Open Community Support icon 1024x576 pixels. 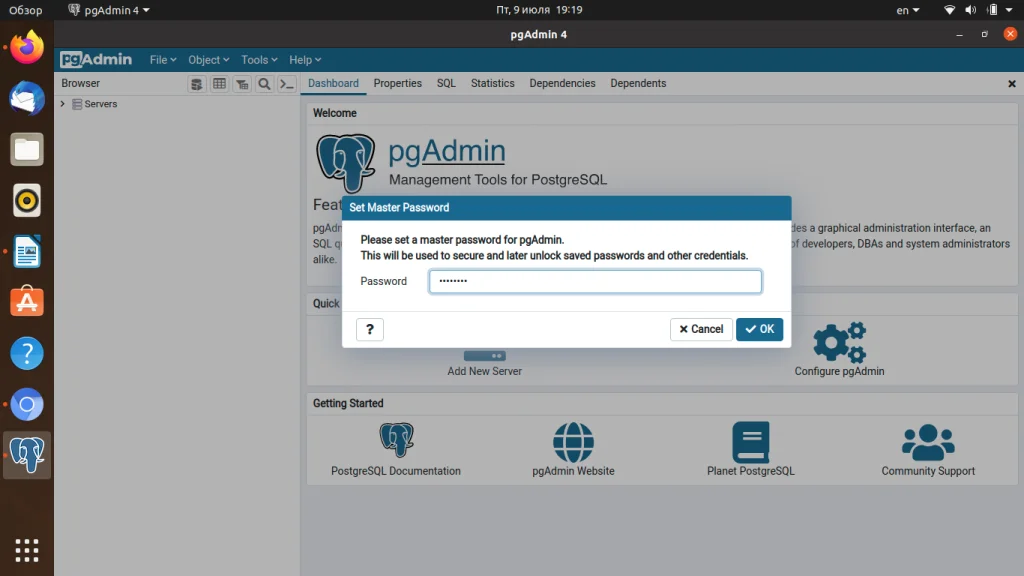pos(928,440)
